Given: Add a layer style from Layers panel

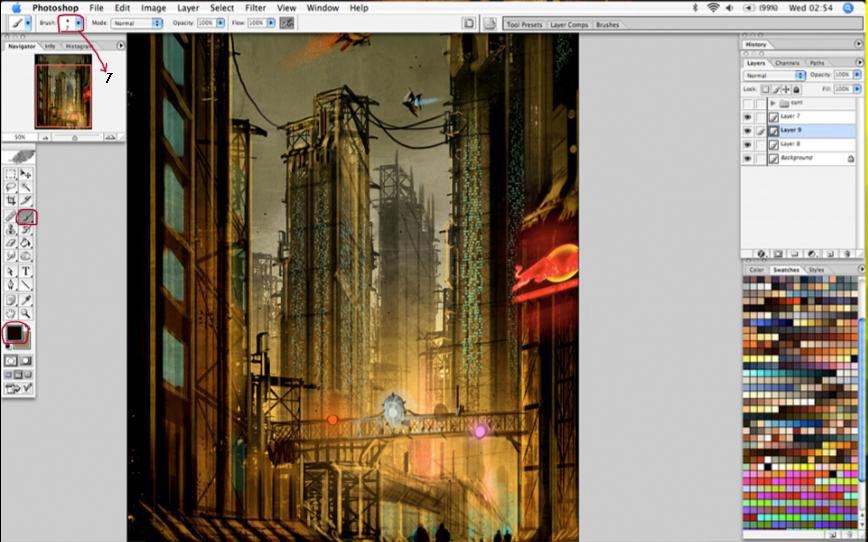Looking at the screenshot, I should (x=761, y=254).
